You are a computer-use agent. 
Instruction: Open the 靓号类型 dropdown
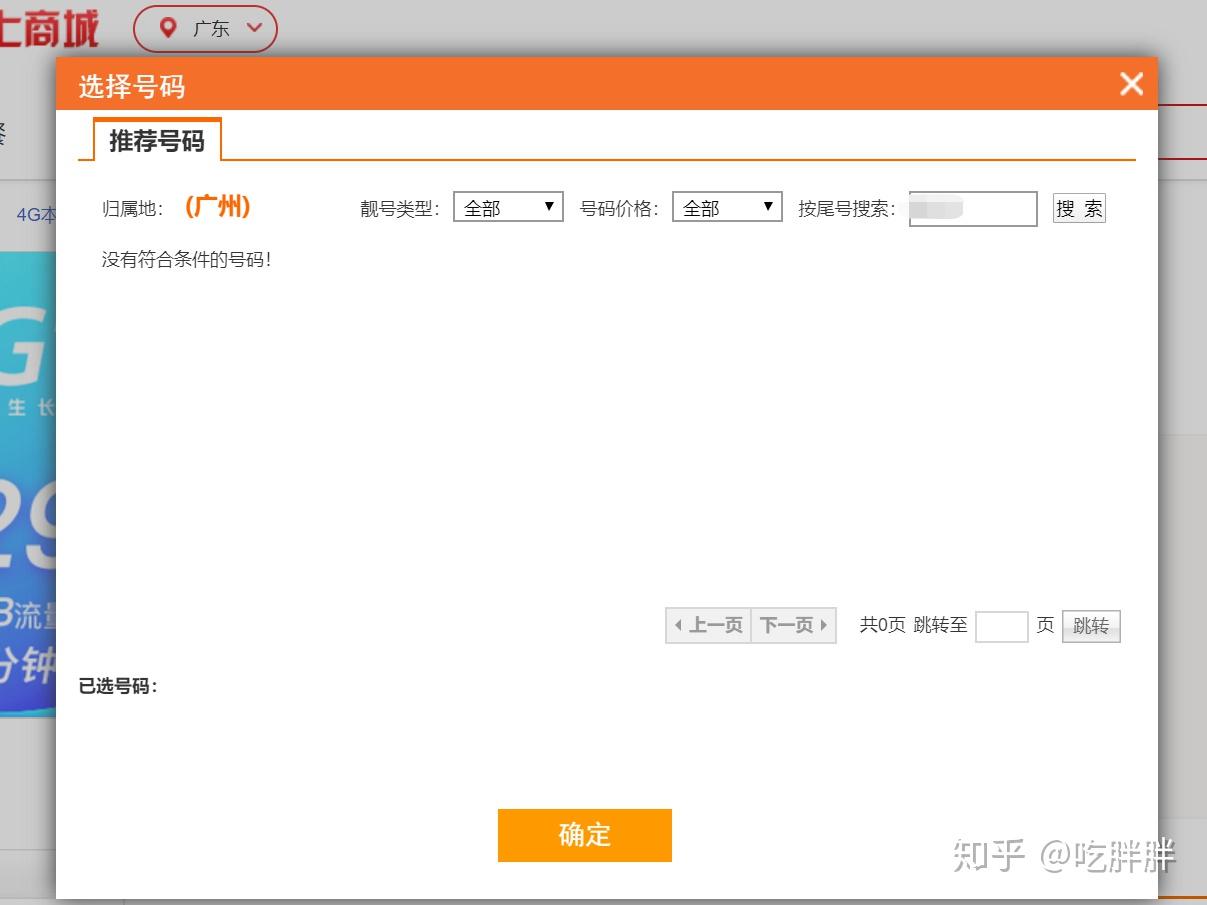coord(508,207)
